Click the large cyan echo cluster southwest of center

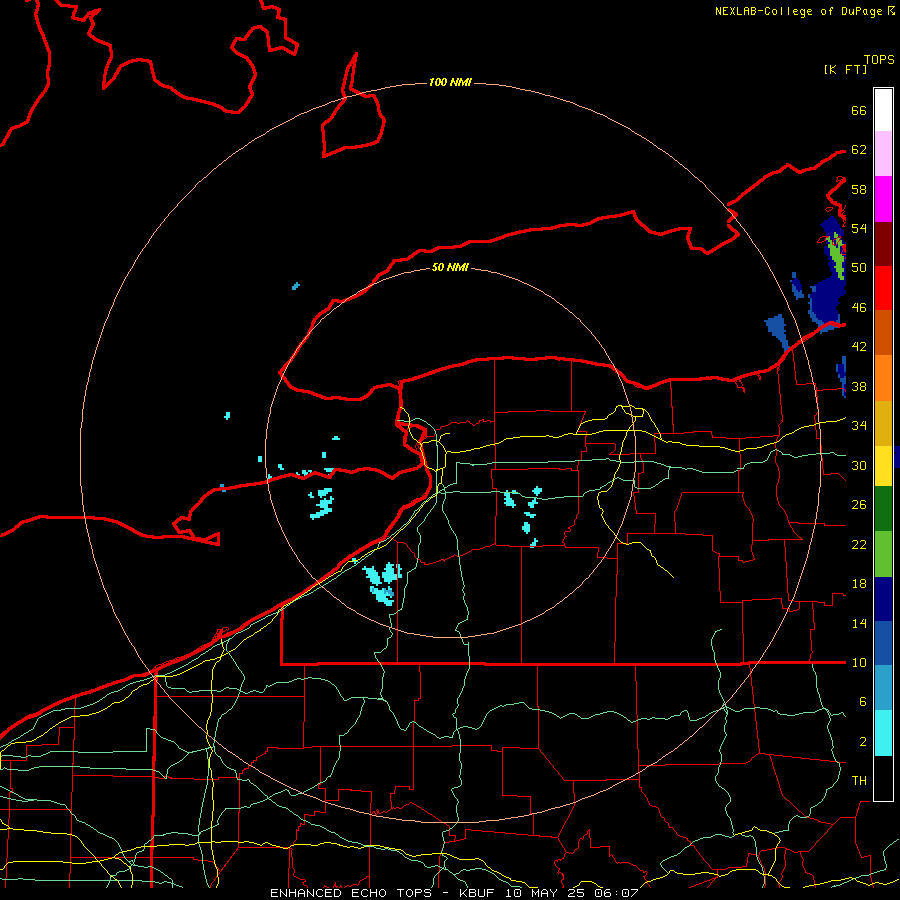[x=383, y=583]
